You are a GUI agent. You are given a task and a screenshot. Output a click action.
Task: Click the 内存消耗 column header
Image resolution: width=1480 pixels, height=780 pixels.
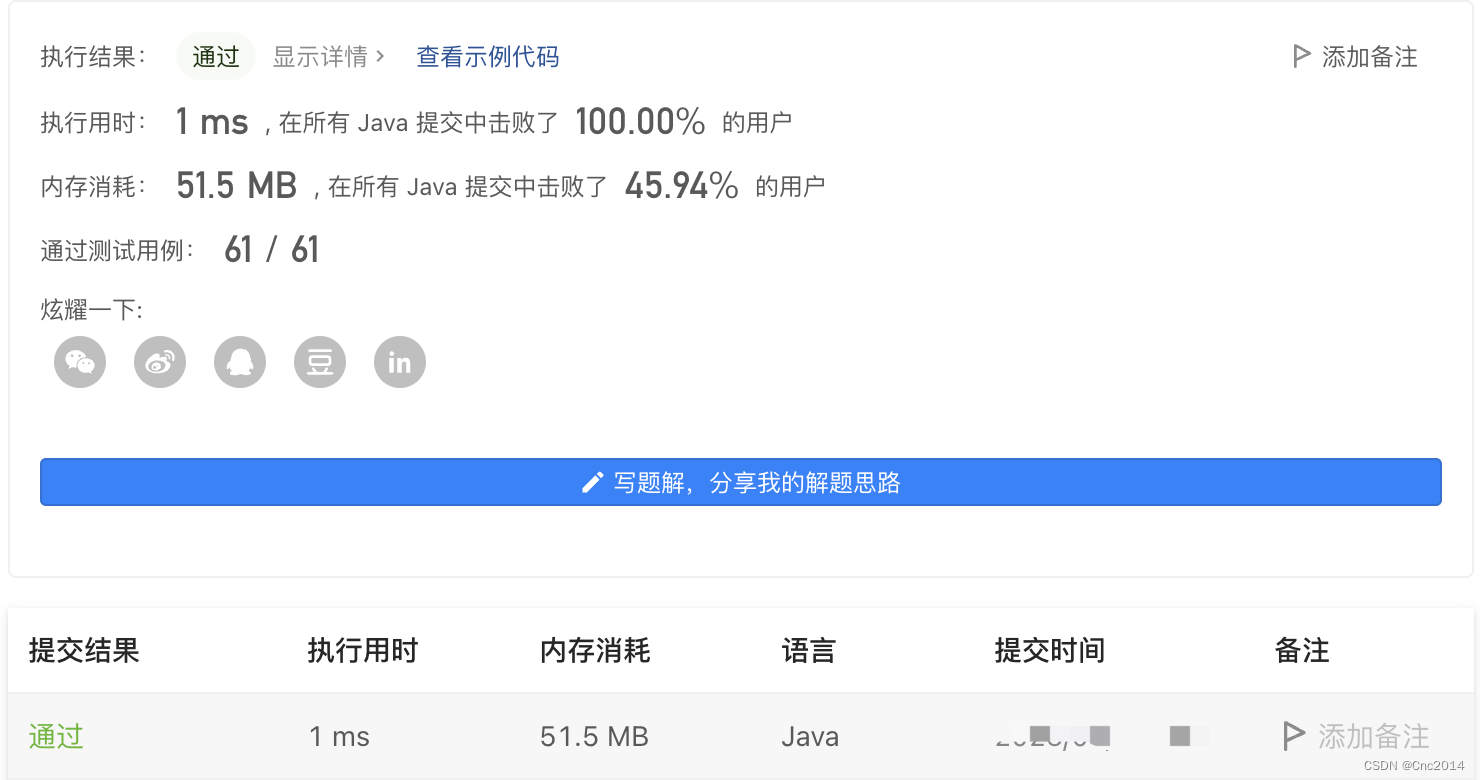[594, 651]
